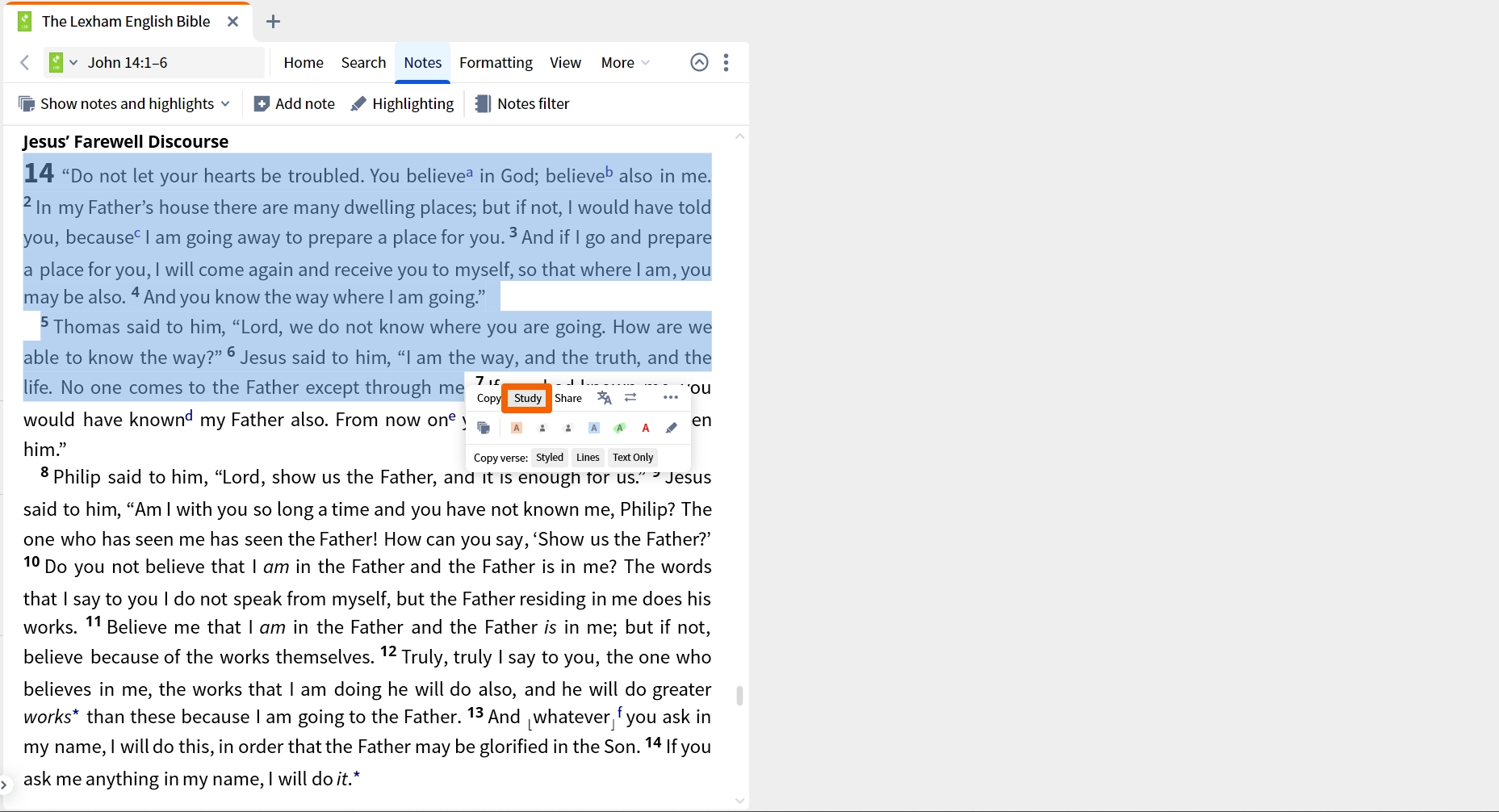
Task: Copy verse with Styled format
Action: [x=550, y=458]
